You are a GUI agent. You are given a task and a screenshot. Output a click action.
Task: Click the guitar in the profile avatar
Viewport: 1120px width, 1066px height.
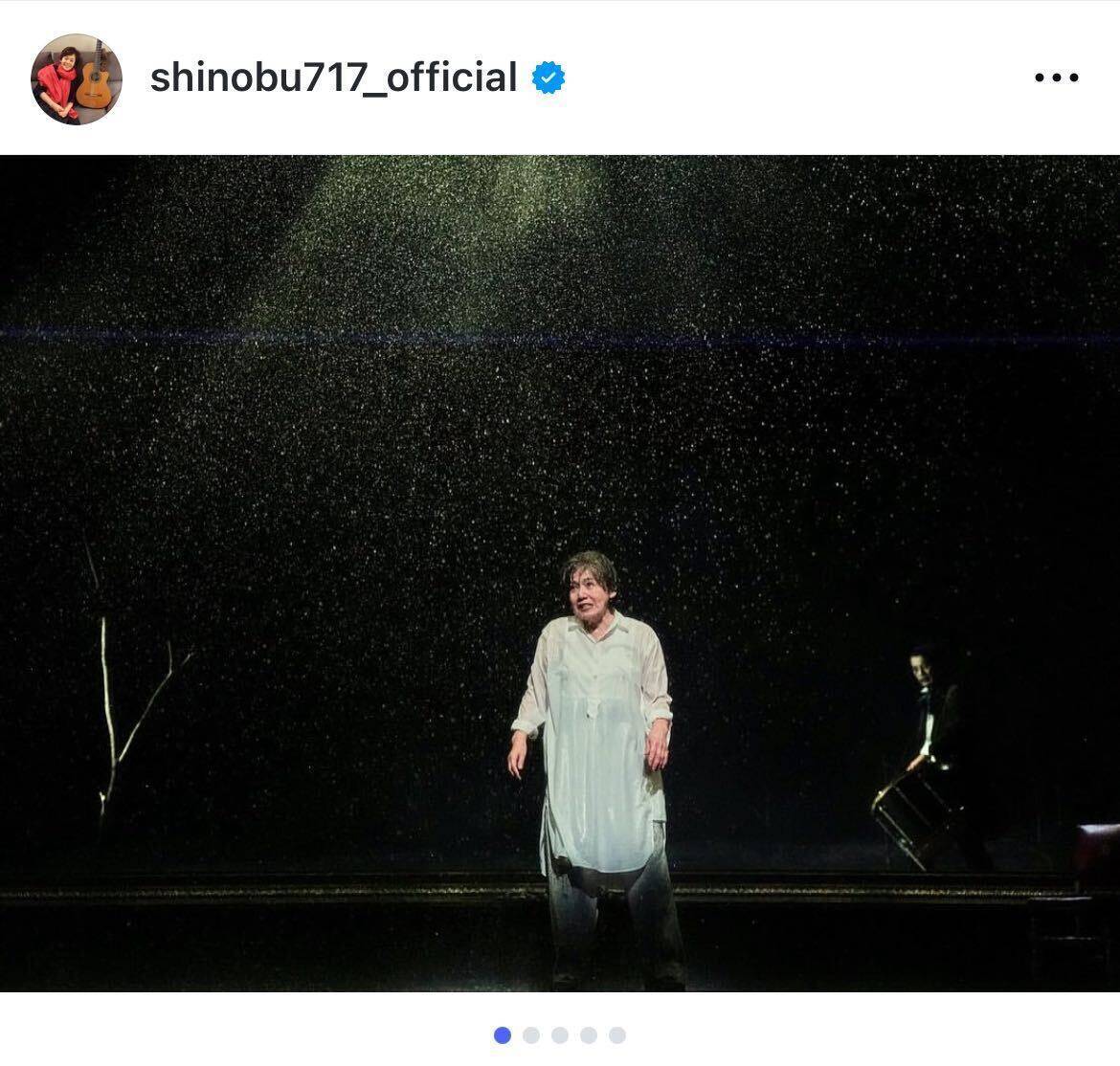pos(94,78)
